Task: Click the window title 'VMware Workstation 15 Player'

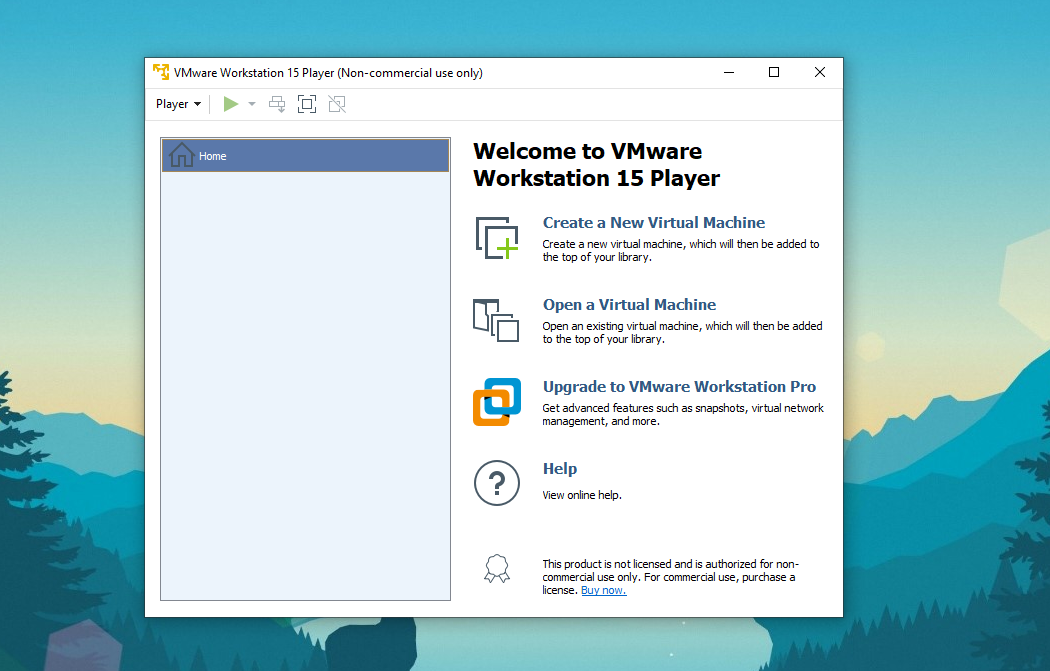Action: (254, 72)
